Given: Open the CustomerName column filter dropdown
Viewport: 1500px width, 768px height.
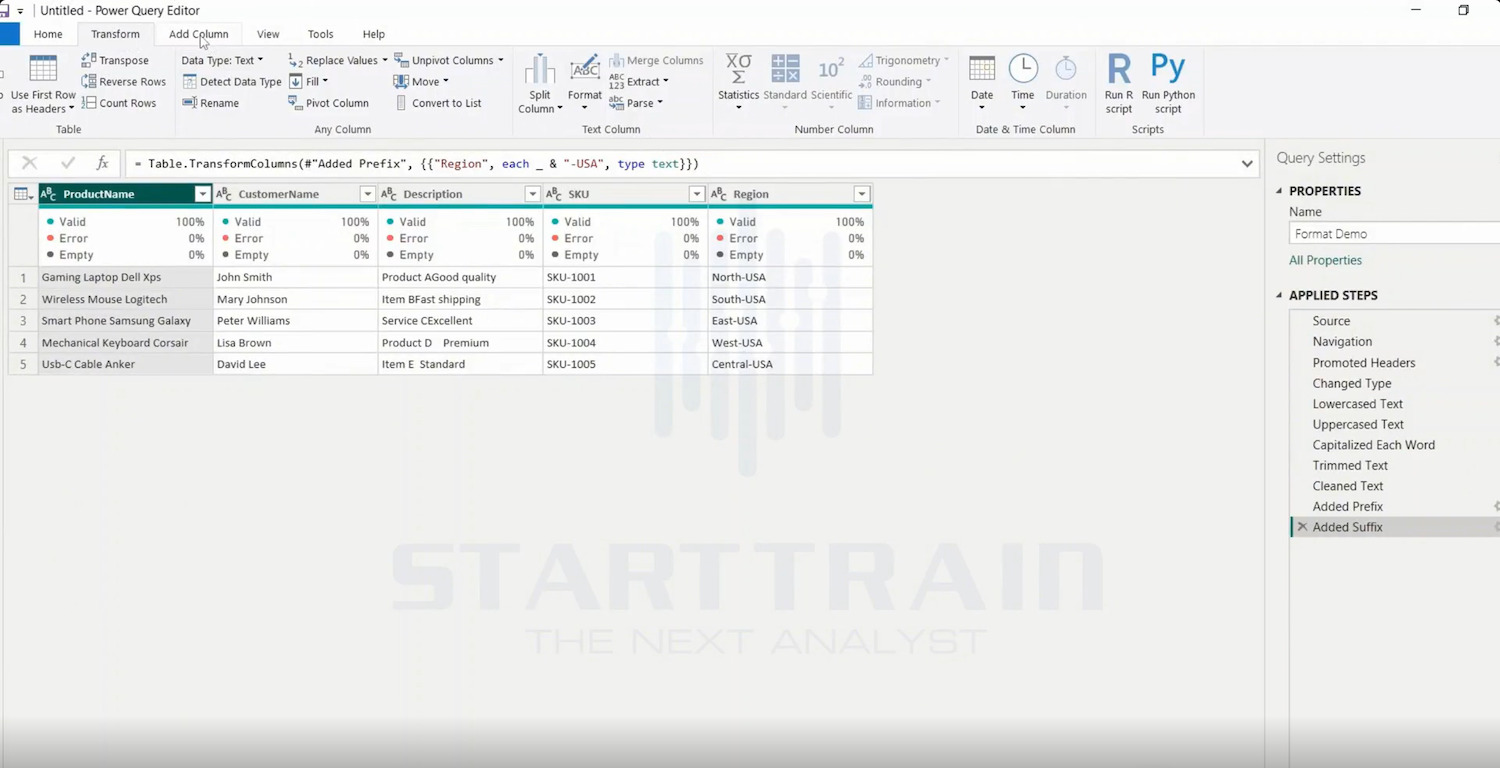Looking at the screenshot, I should (x=367, y=194).
